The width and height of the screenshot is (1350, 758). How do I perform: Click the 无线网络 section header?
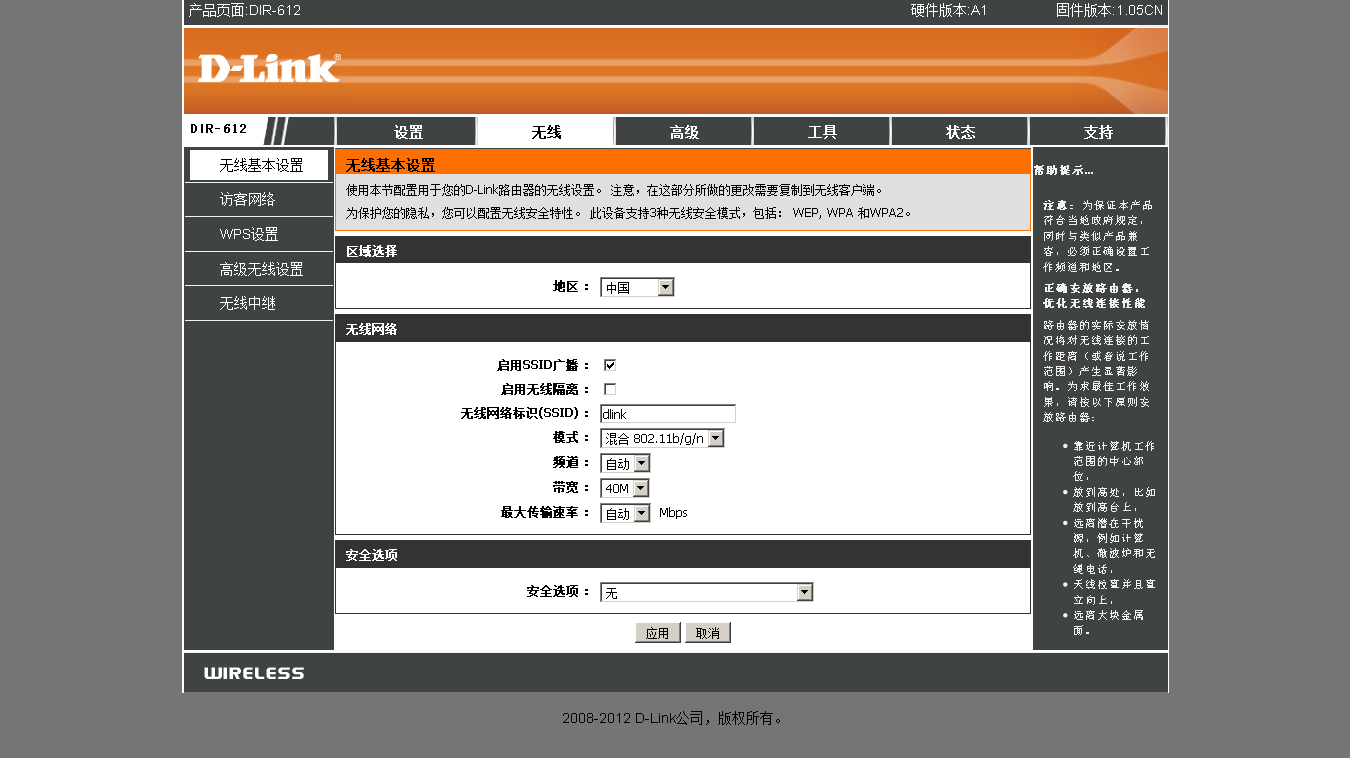[683, 329]
